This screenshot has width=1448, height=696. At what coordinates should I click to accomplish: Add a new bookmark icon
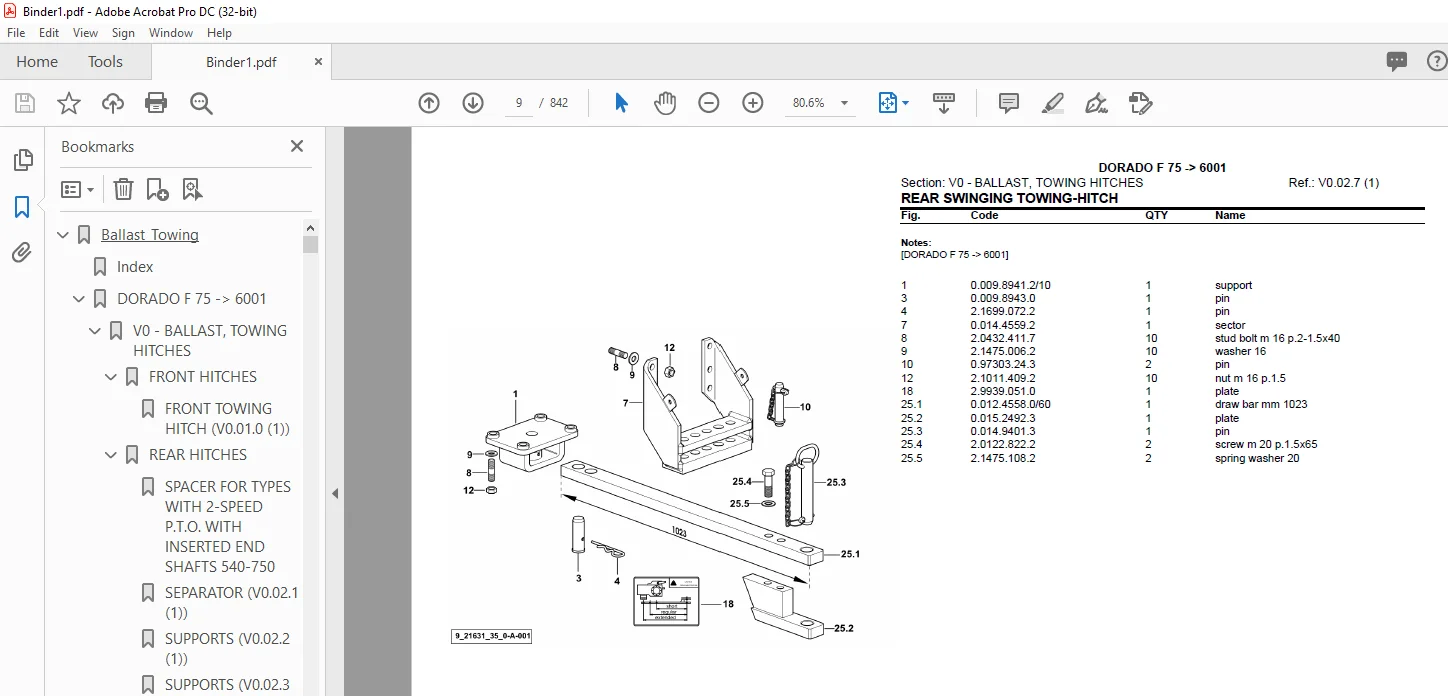[157, 189]
